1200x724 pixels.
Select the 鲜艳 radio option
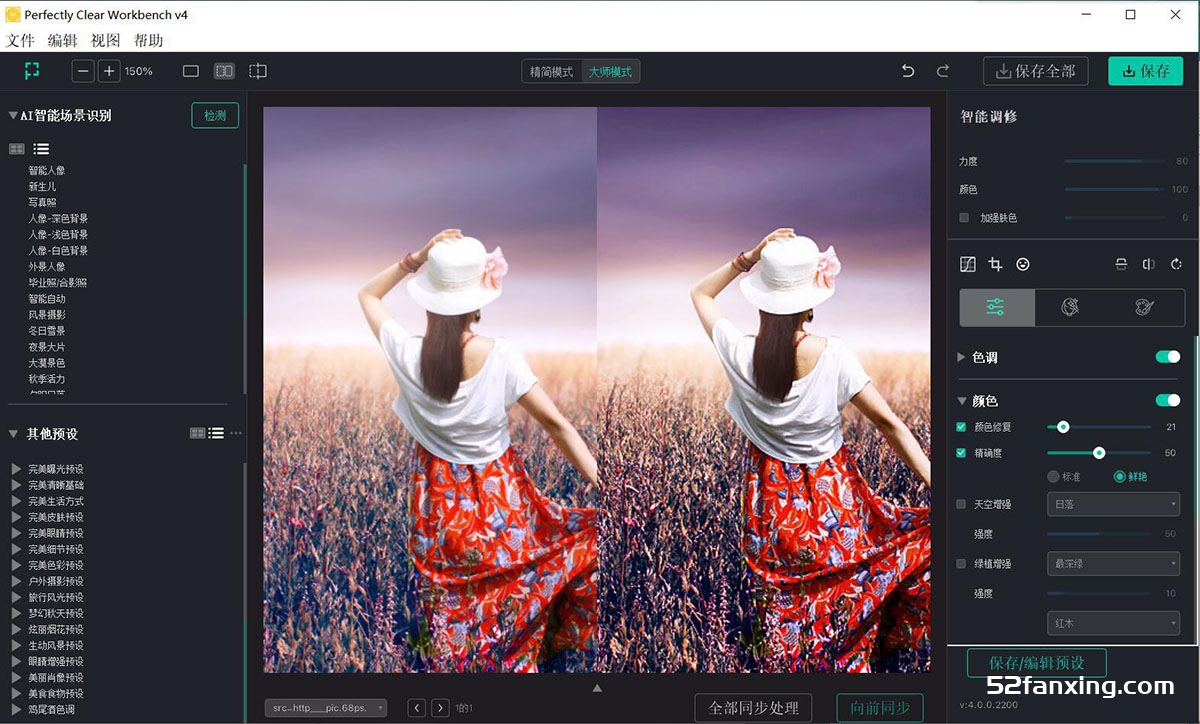[1119, 477]
